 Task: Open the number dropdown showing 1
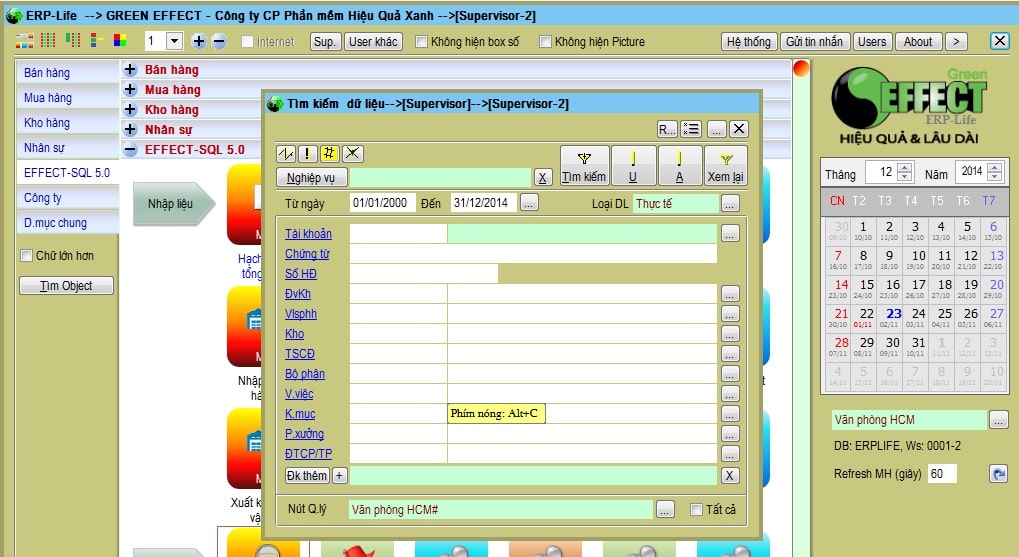pyautogui.click(x=174, y=41)
